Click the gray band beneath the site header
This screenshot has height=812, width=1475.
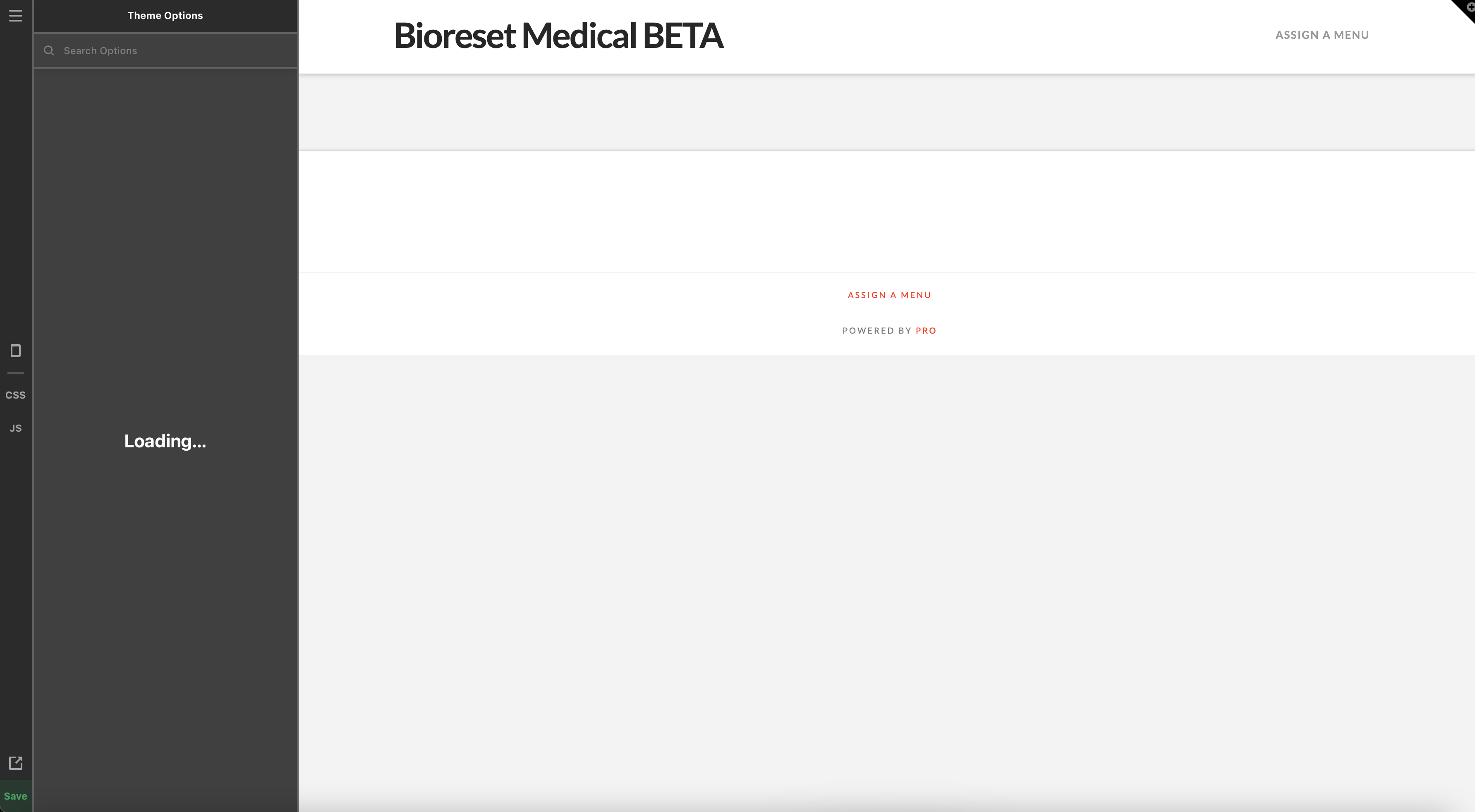tap(886, 112)
